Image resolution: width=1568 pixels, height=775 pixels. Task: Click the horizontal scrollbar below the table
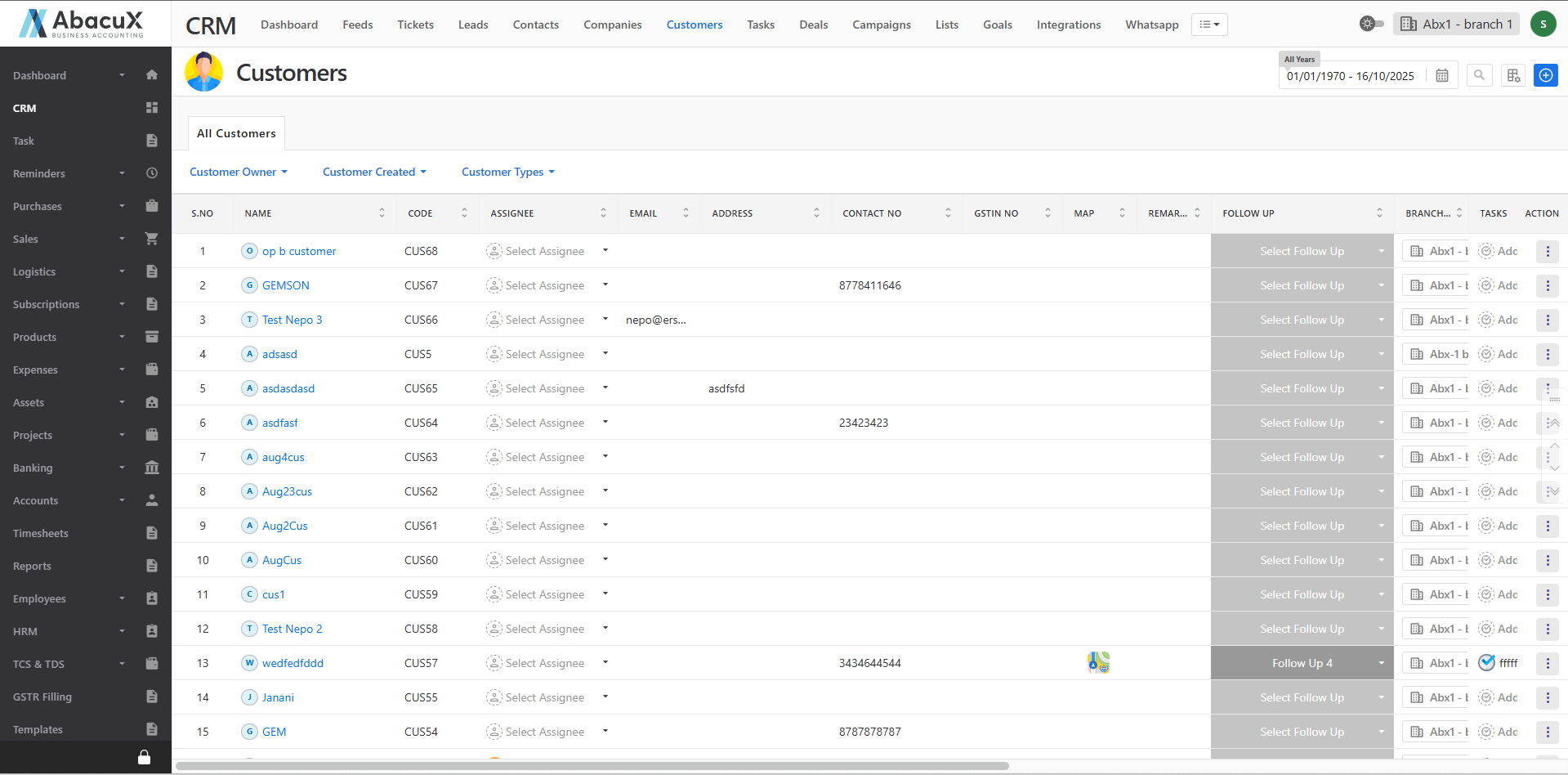point(592,766)
